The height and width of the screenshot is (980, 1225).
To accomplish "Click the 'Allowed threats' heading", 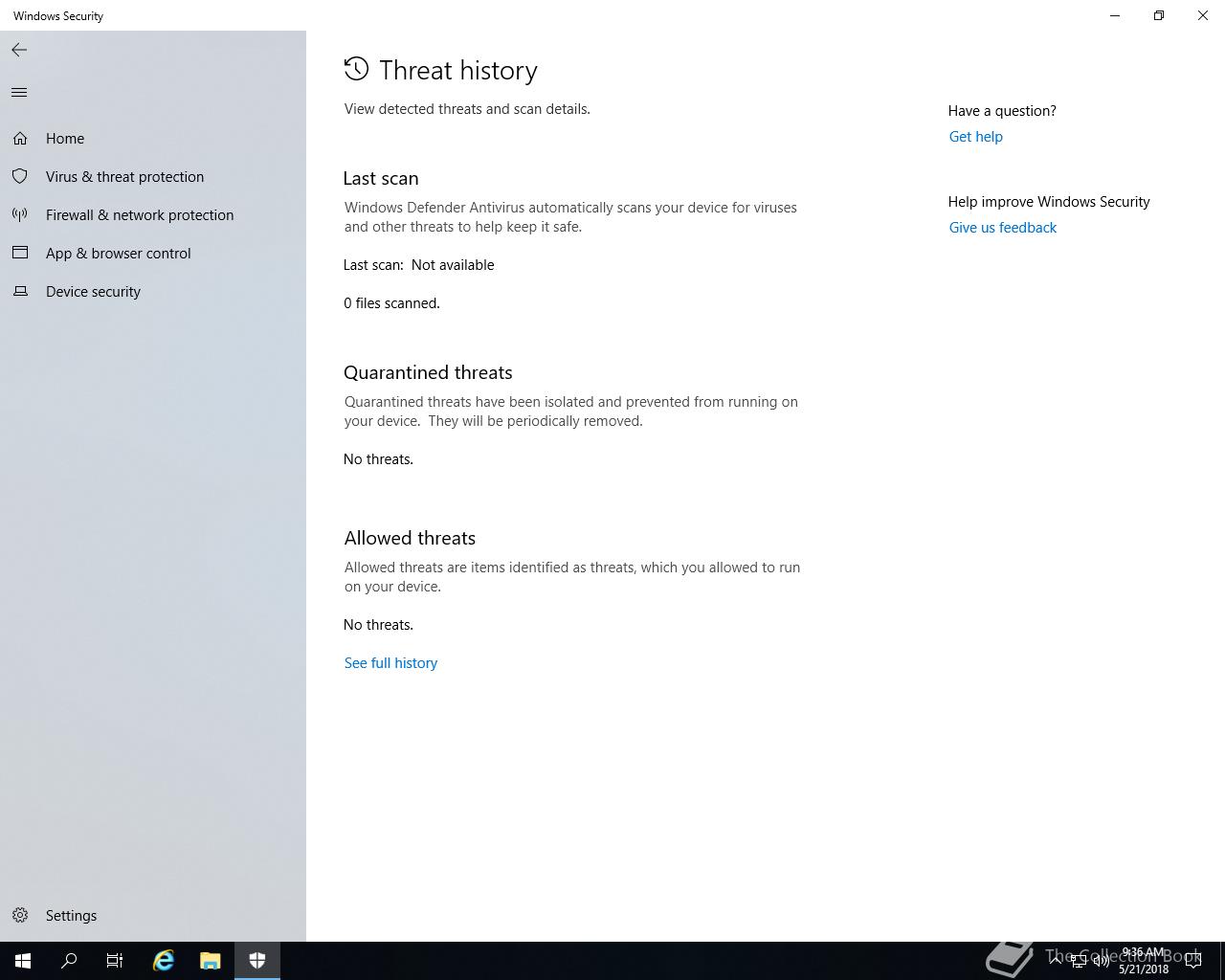I will [x=410, y=538].
